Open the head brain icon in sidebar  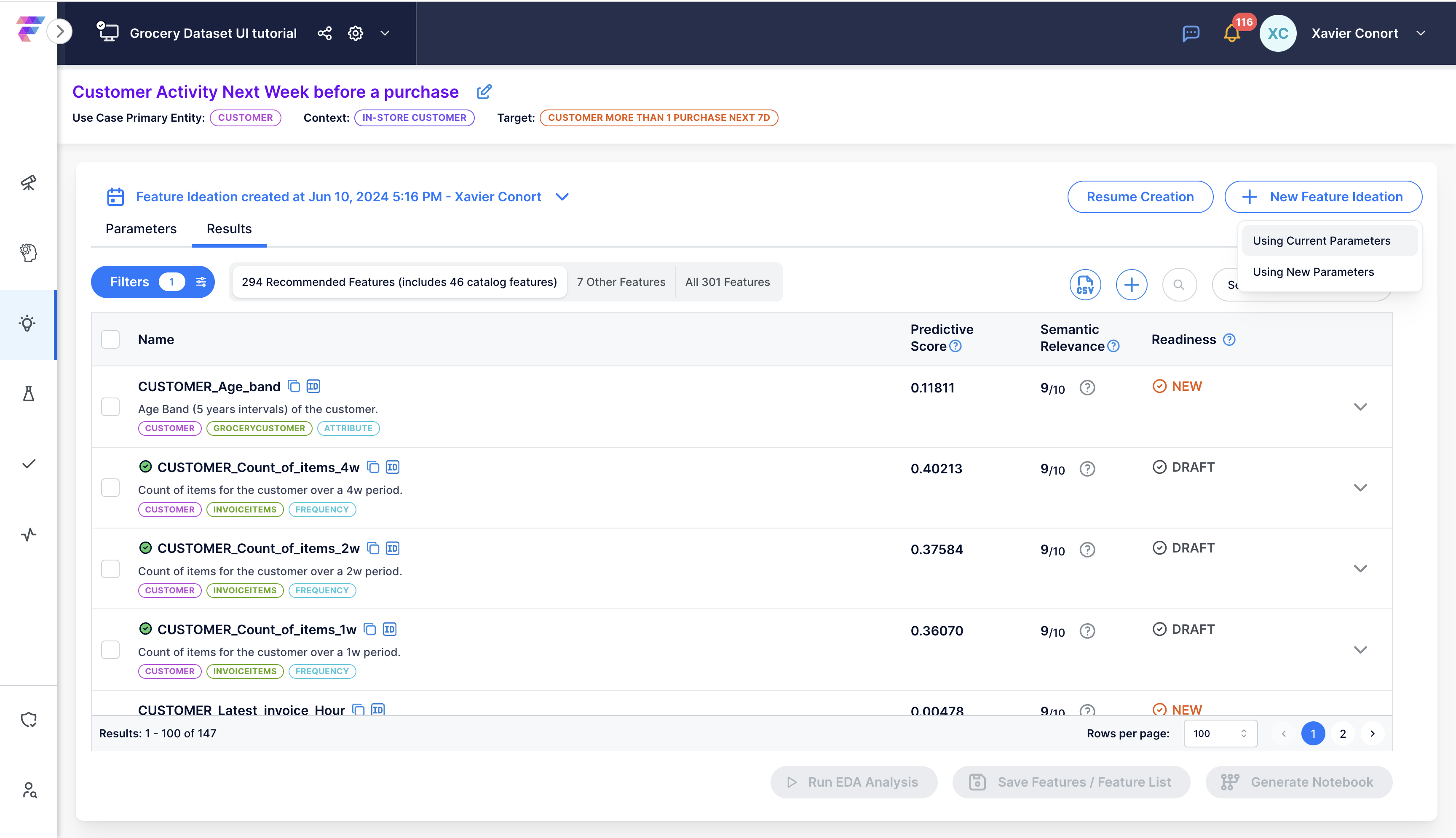pos(28,253)
